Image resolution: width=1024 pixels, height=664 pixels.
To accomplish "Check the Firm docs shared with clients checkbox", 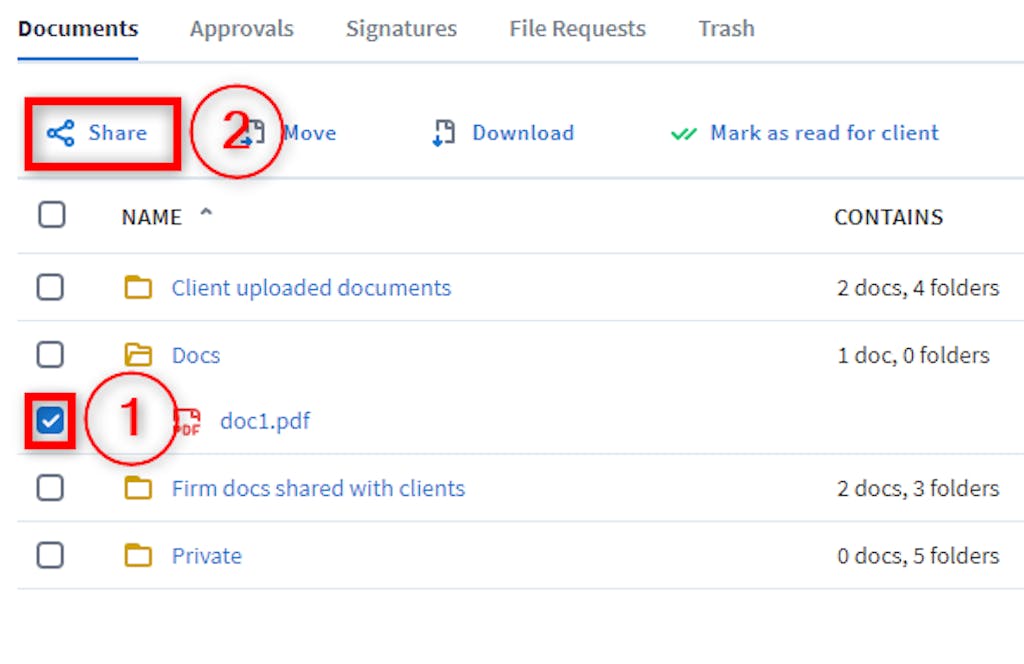I will coord(50,488).
